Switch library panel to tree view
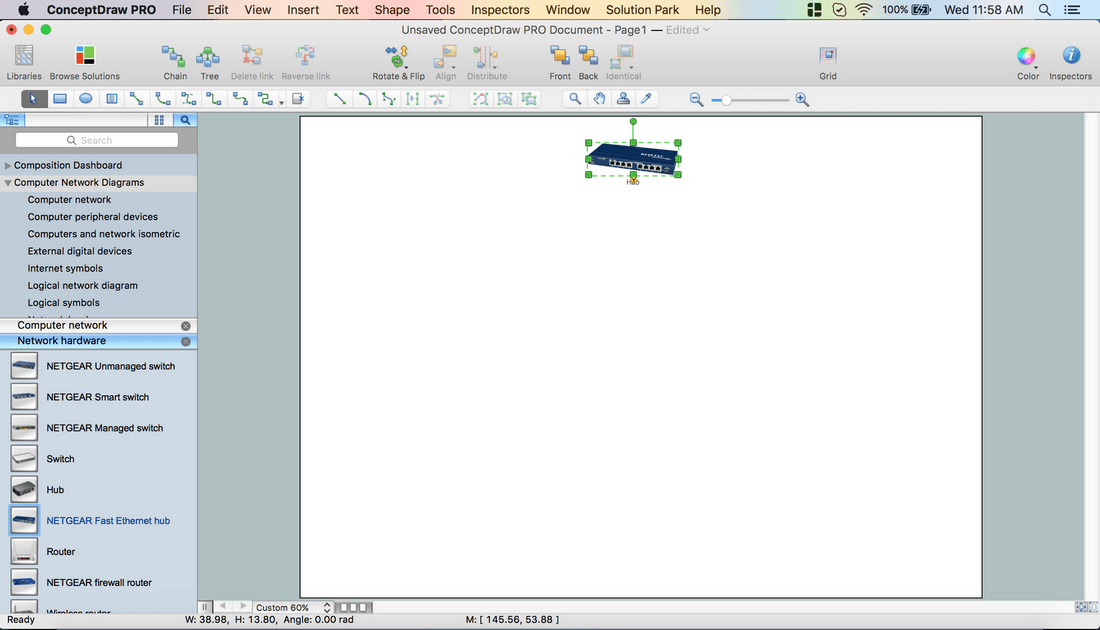Screen dimensions: 1100x630 coord(12,120)
